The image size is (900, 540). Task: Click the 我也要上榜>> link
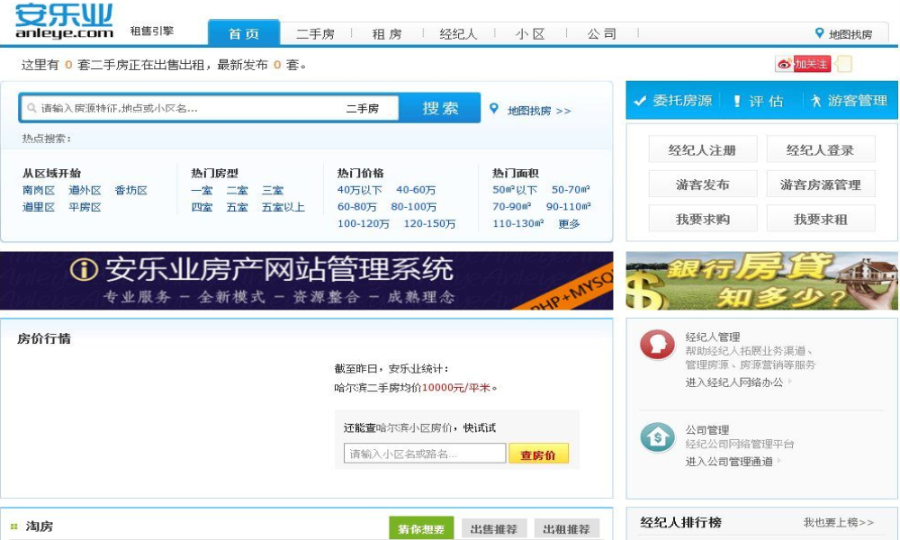[x=838, y=522]
